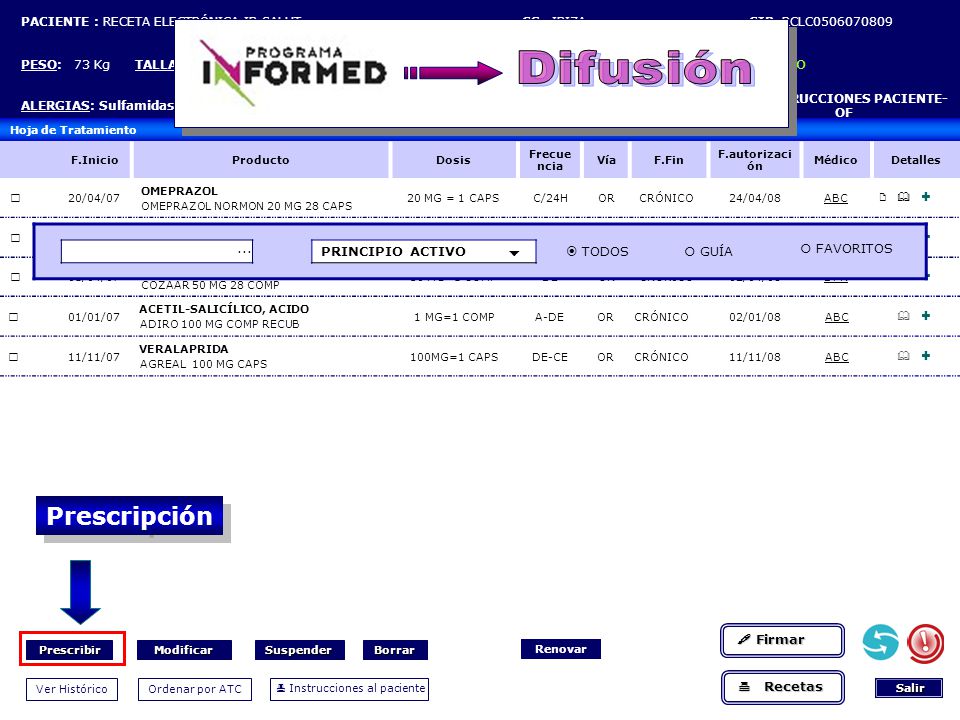Image resolution: width=960 pixels, height=720 pixels.
Task: Open book icon in OMEPRAZOL row
Action: [904, 197]
